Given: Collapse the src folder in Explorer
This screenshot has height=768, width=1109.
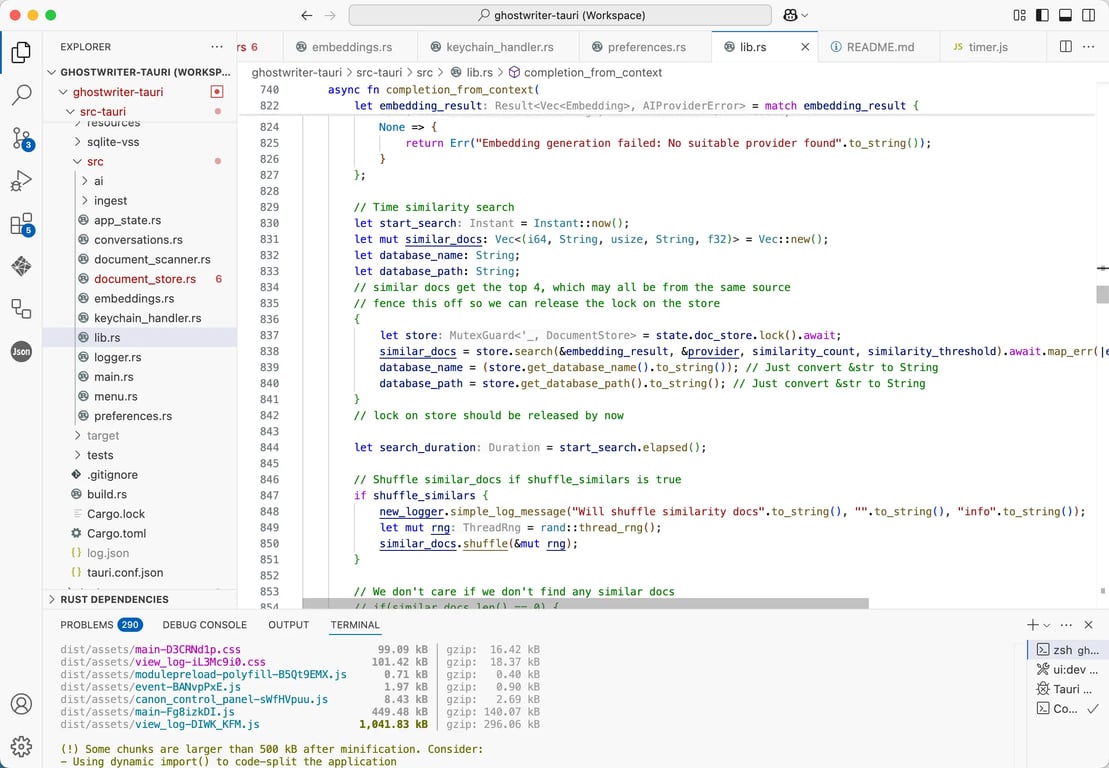Looking at the screenshot, I should (x=78, y=161).
